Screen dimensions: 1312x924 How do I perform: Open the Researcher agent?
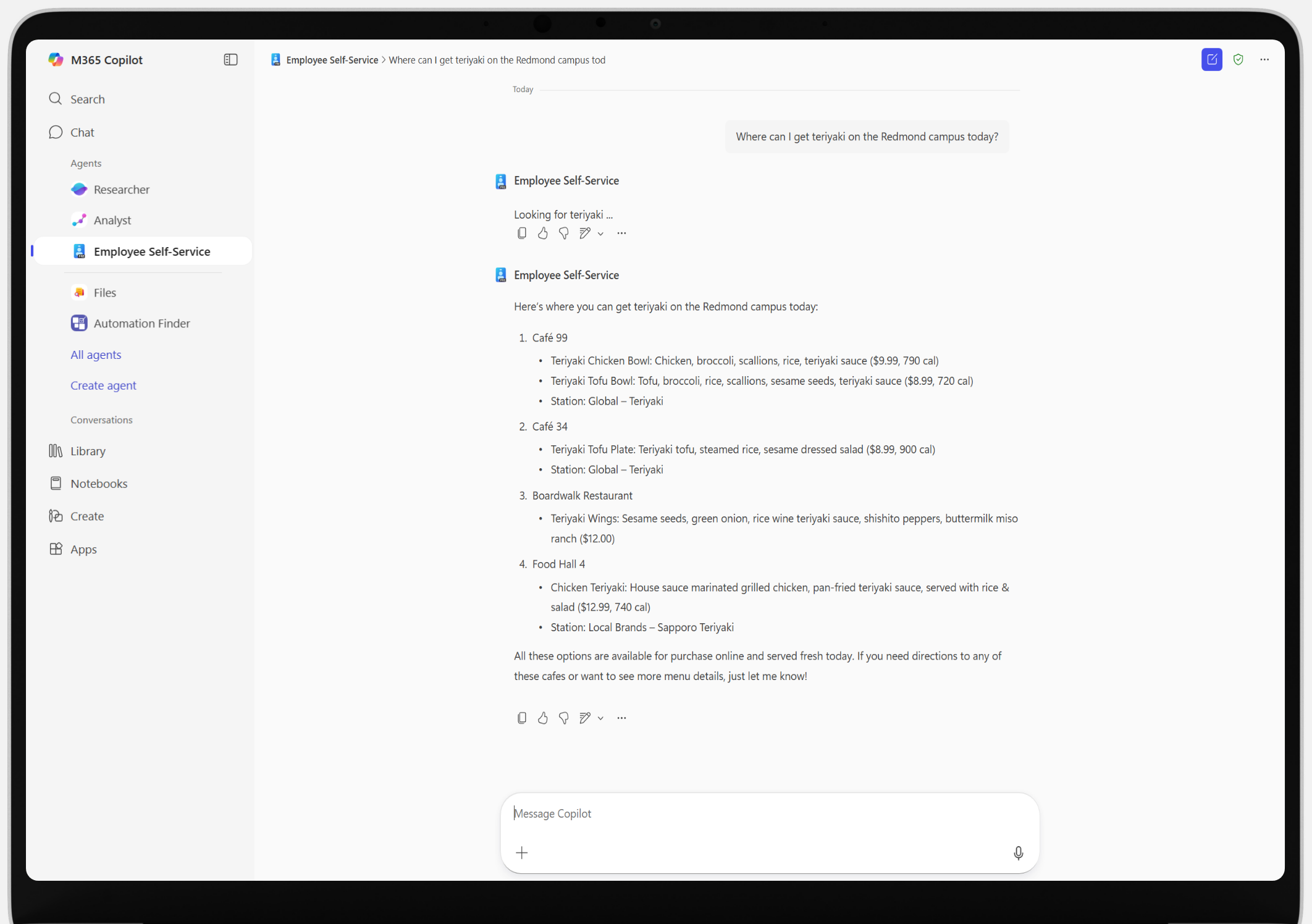(x=122, y=190)
